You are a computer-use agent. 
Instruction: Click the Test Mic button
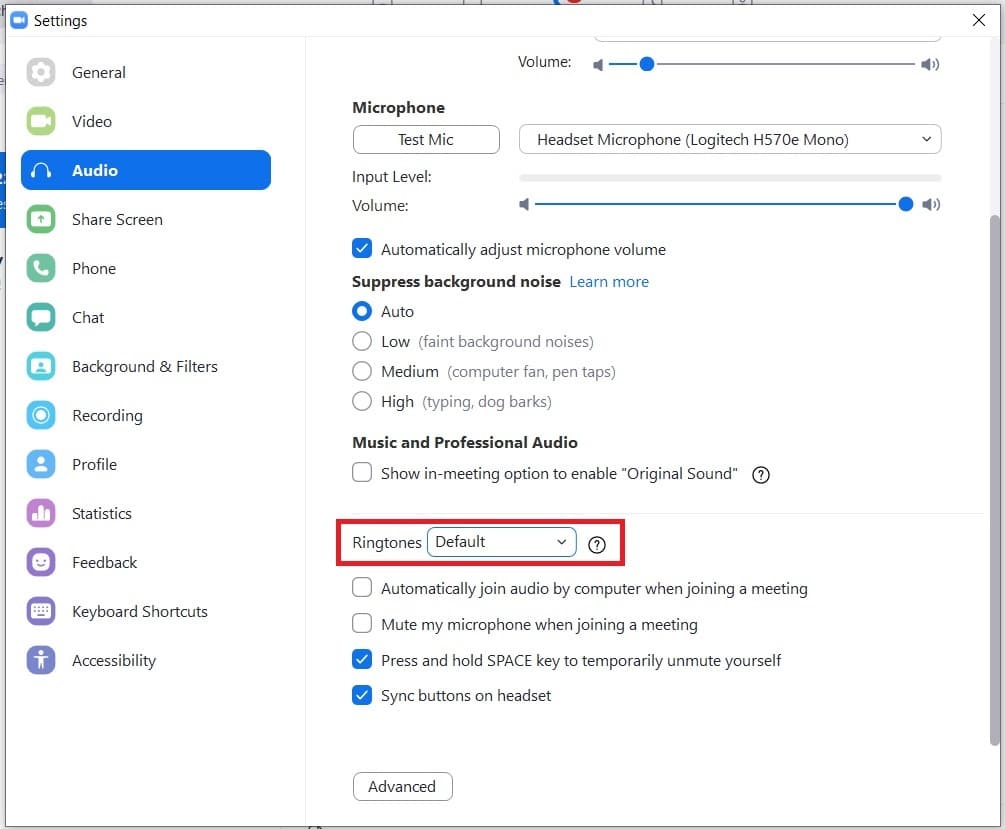425,139
